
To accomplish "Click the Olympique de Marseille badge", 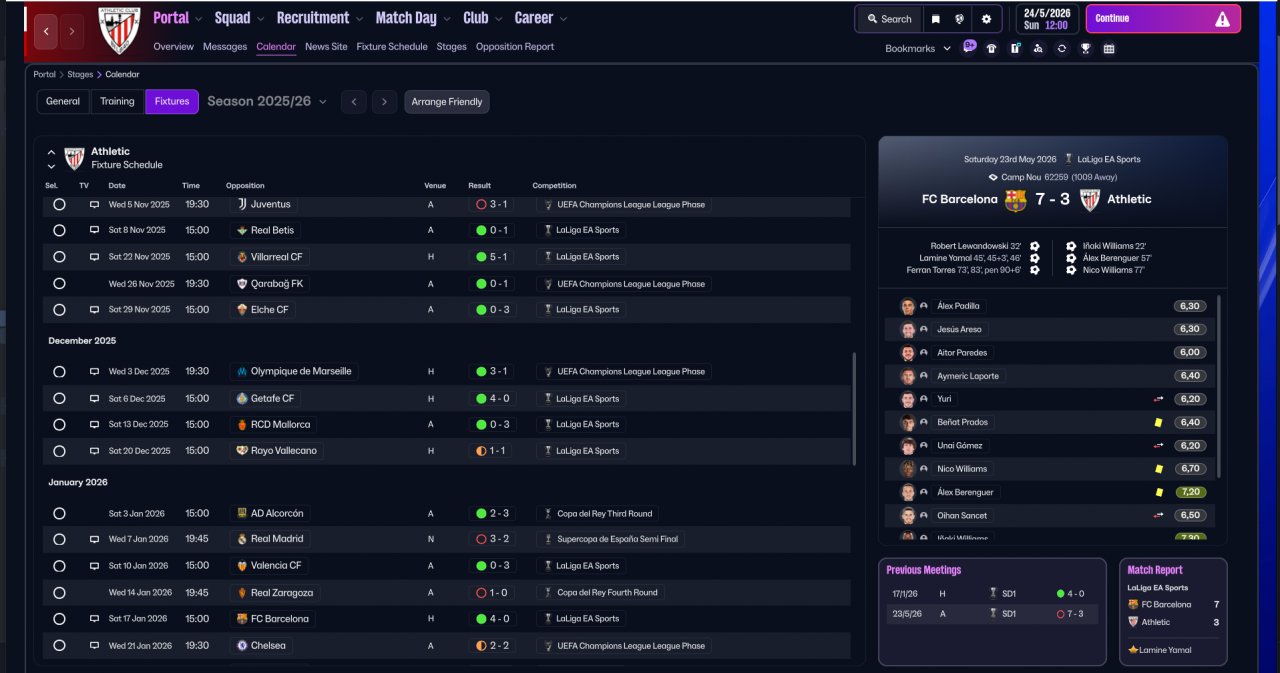I will tap(241, 371).
